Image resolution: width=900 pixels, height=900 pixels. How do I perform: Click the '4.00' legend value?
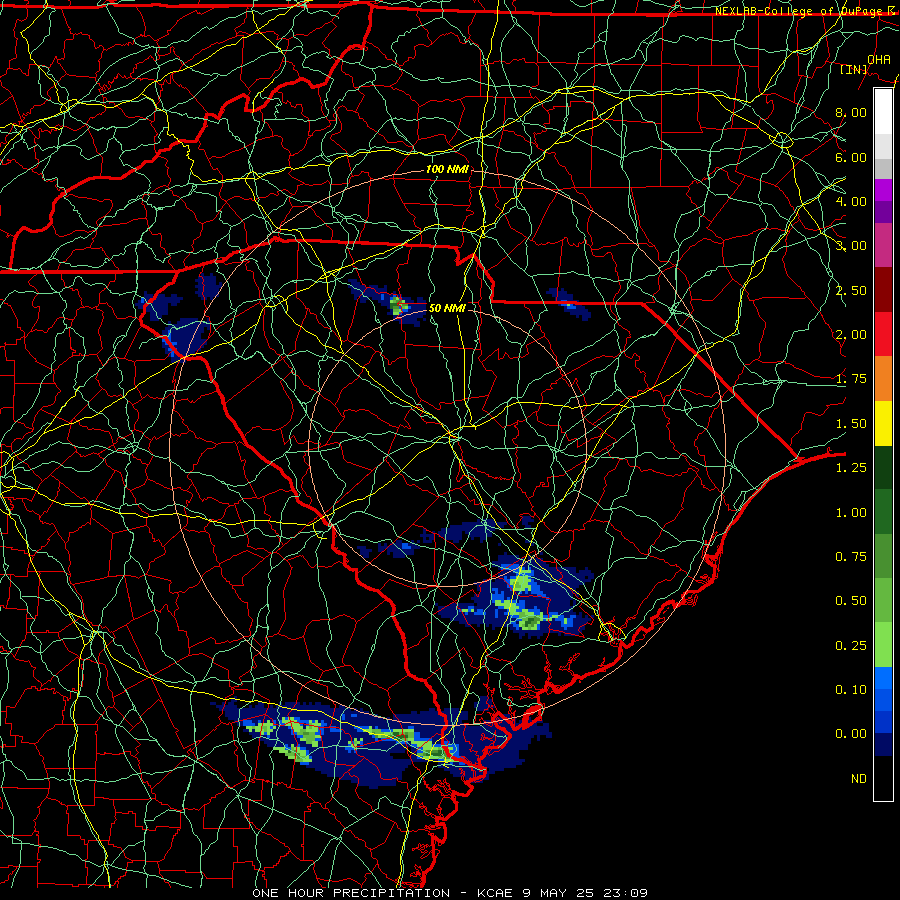point(851,201)
